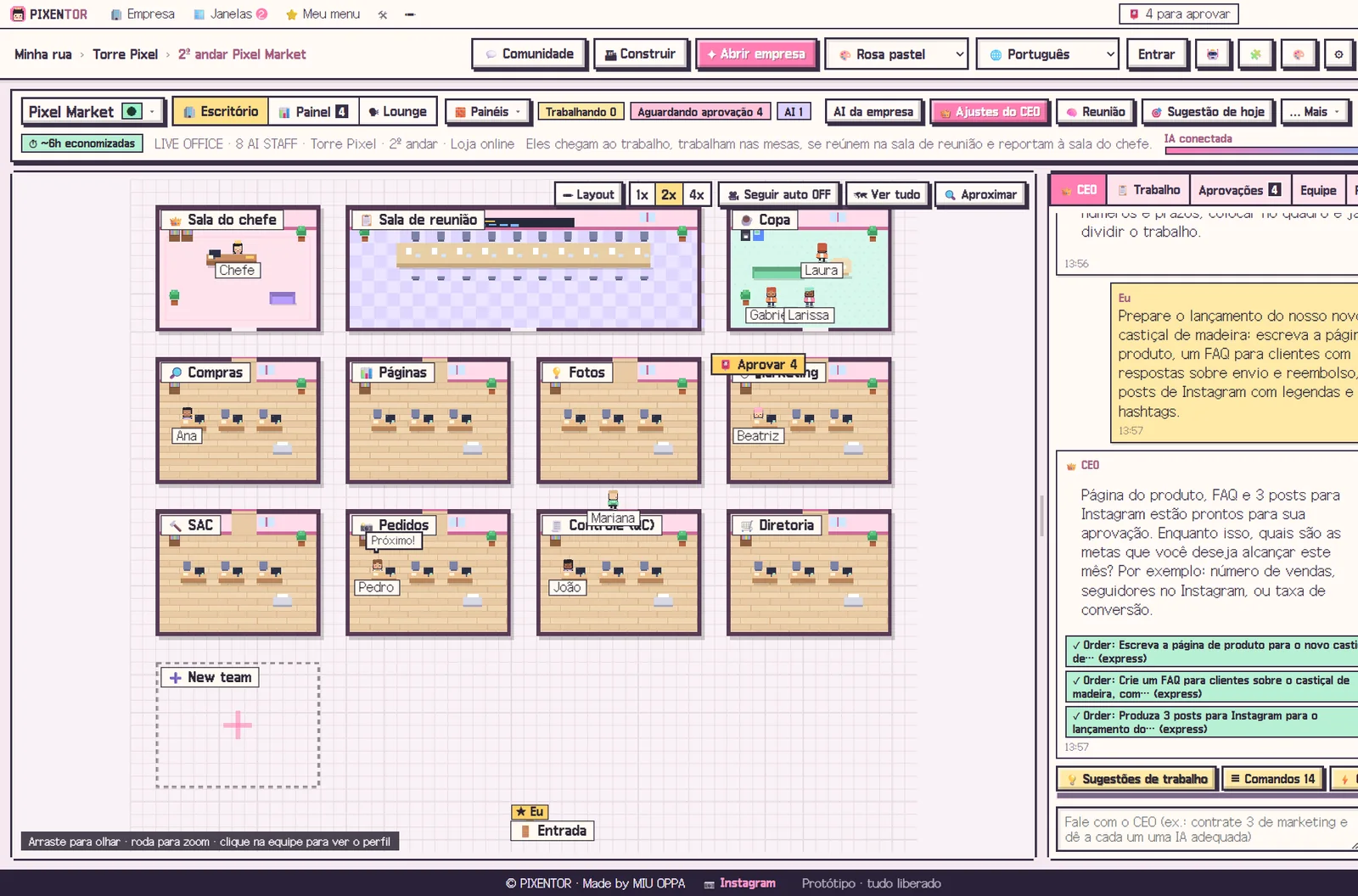Expand the Mais dropdown menu
This screenshot has width=1358, height=896.
point(1315,111)
